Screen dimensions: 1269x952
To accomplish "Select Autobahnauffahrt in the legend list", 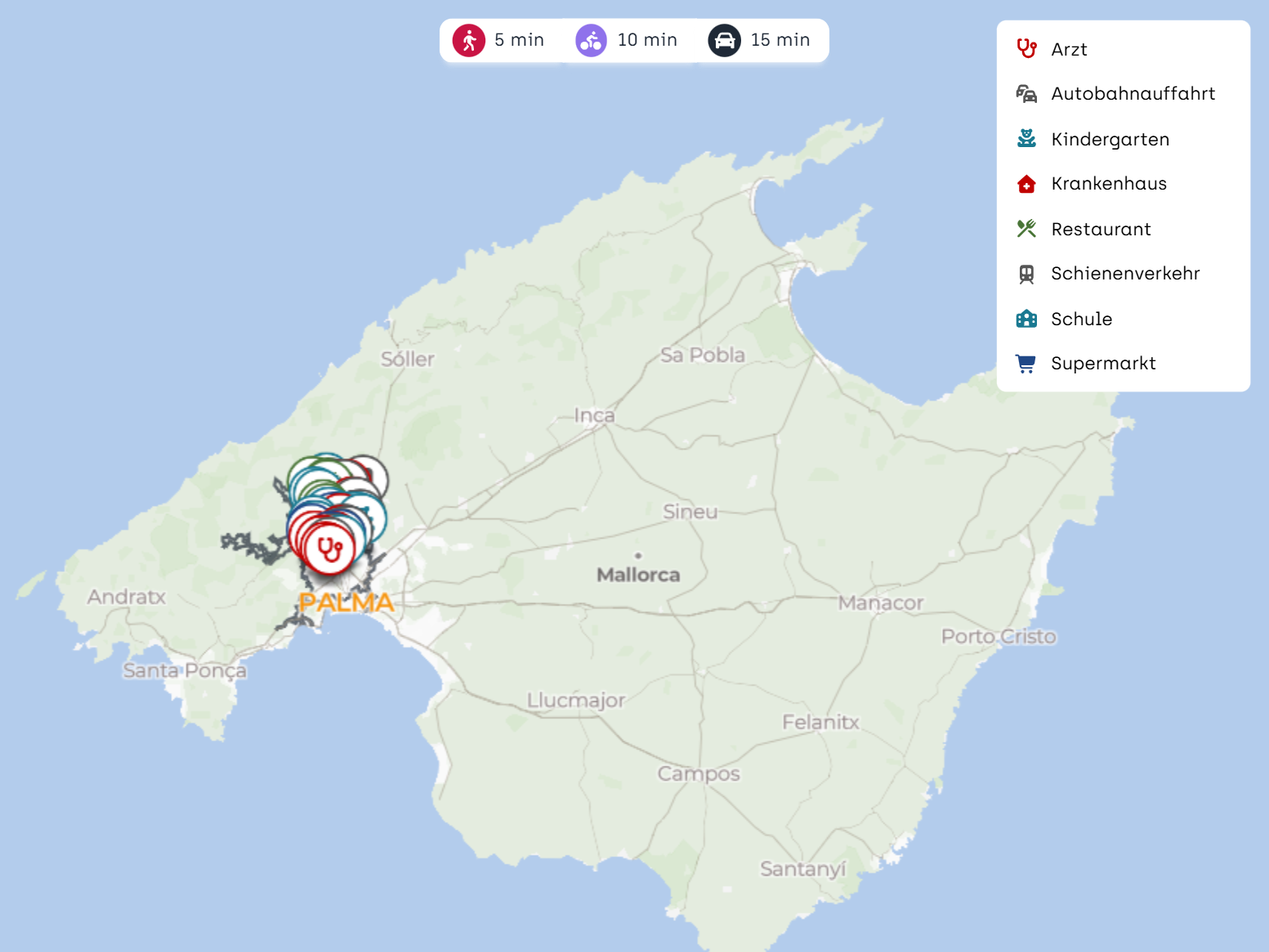I will click(1133, 94).
